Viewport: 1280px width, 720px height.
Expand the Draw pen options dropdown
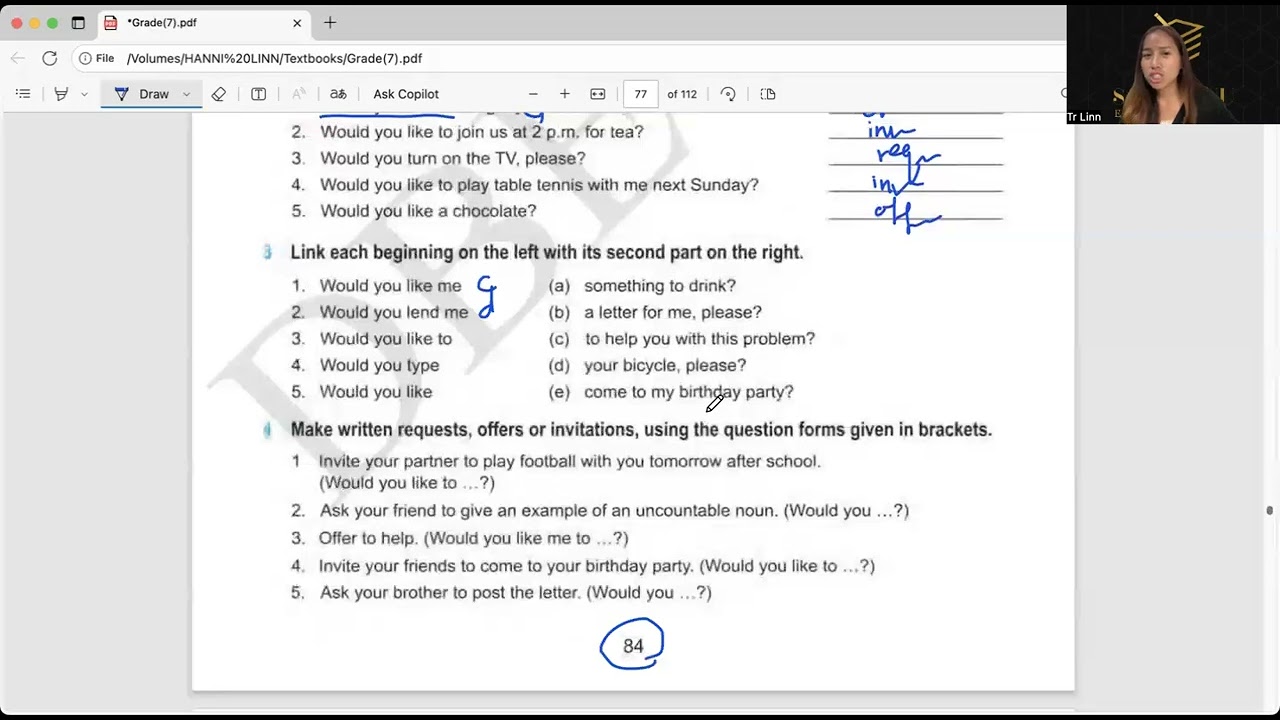[x=186, y=94]
